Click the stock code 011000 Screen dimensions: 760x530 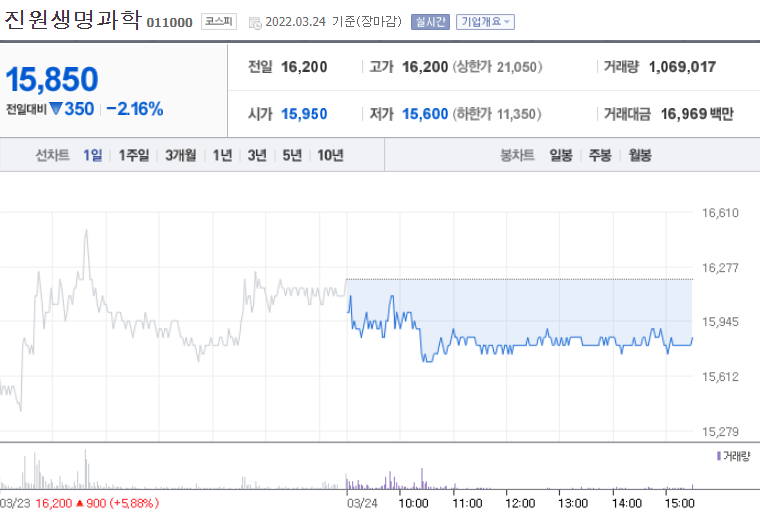[170, 22]
